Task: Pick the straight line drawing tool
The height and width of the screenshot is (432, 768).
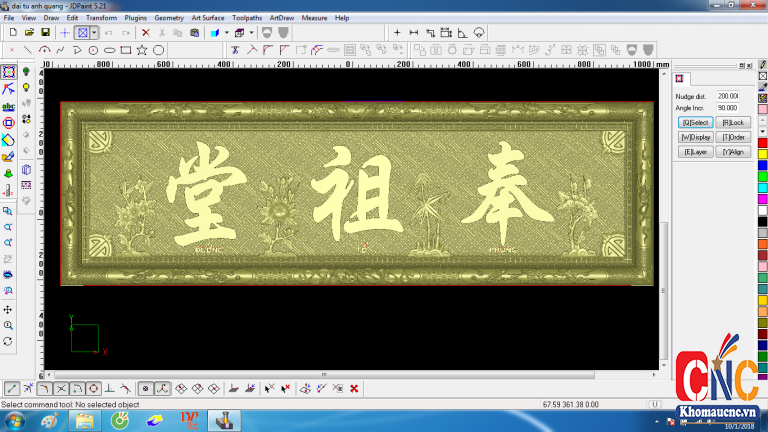Action: (28, 50)
